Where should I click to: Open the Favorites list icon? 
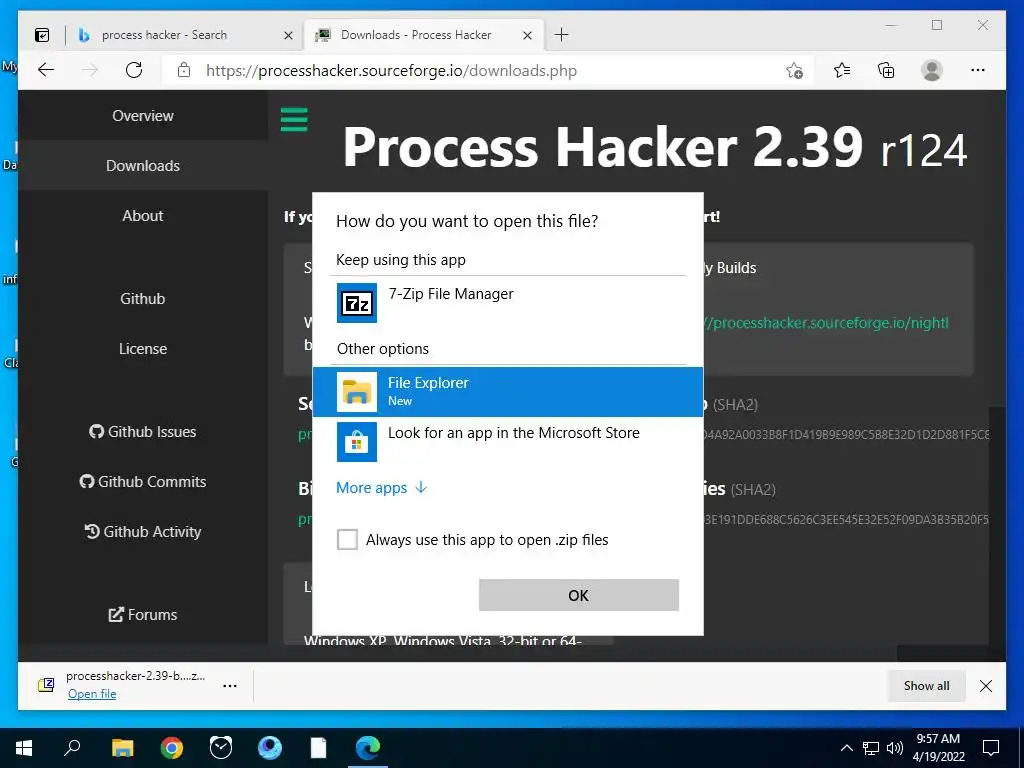click(842, 70)
